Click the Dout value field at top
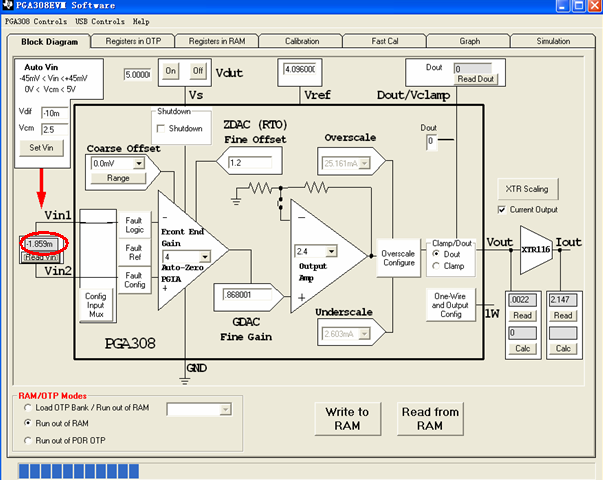The image size is (603, 480). click(473, 69)
